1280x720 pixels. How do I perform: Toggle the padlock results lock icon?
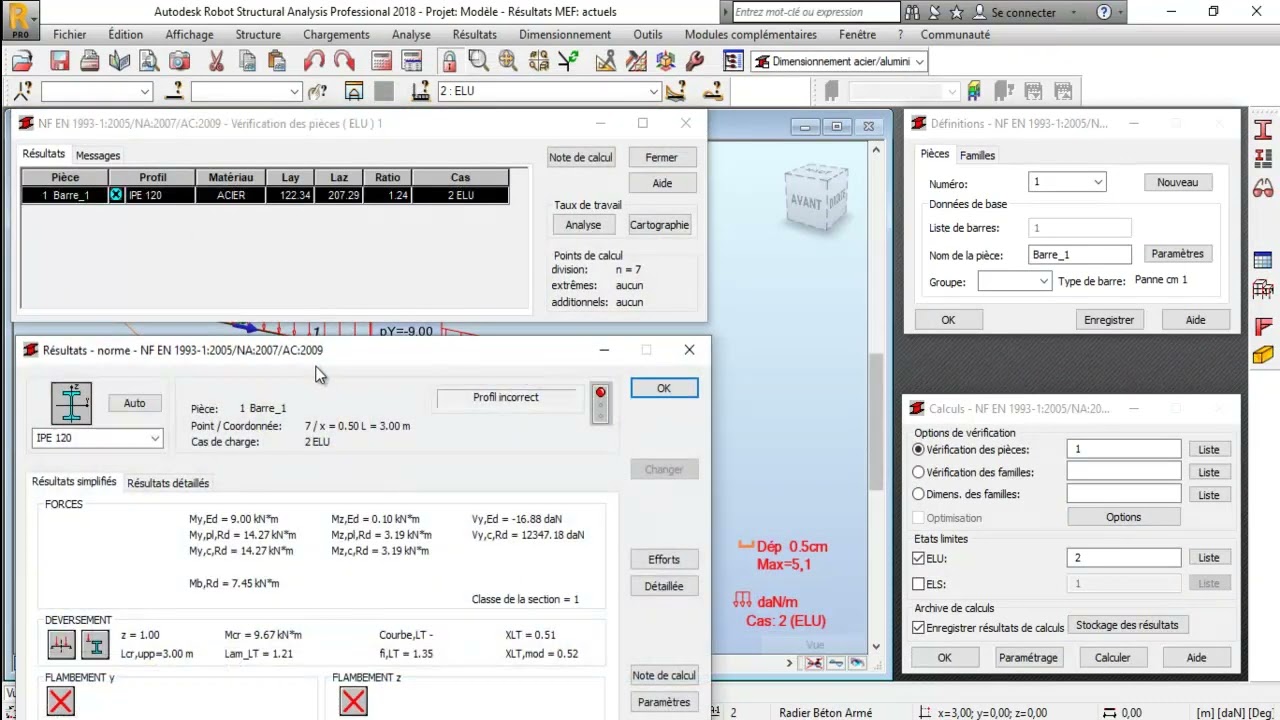(449, 62)
